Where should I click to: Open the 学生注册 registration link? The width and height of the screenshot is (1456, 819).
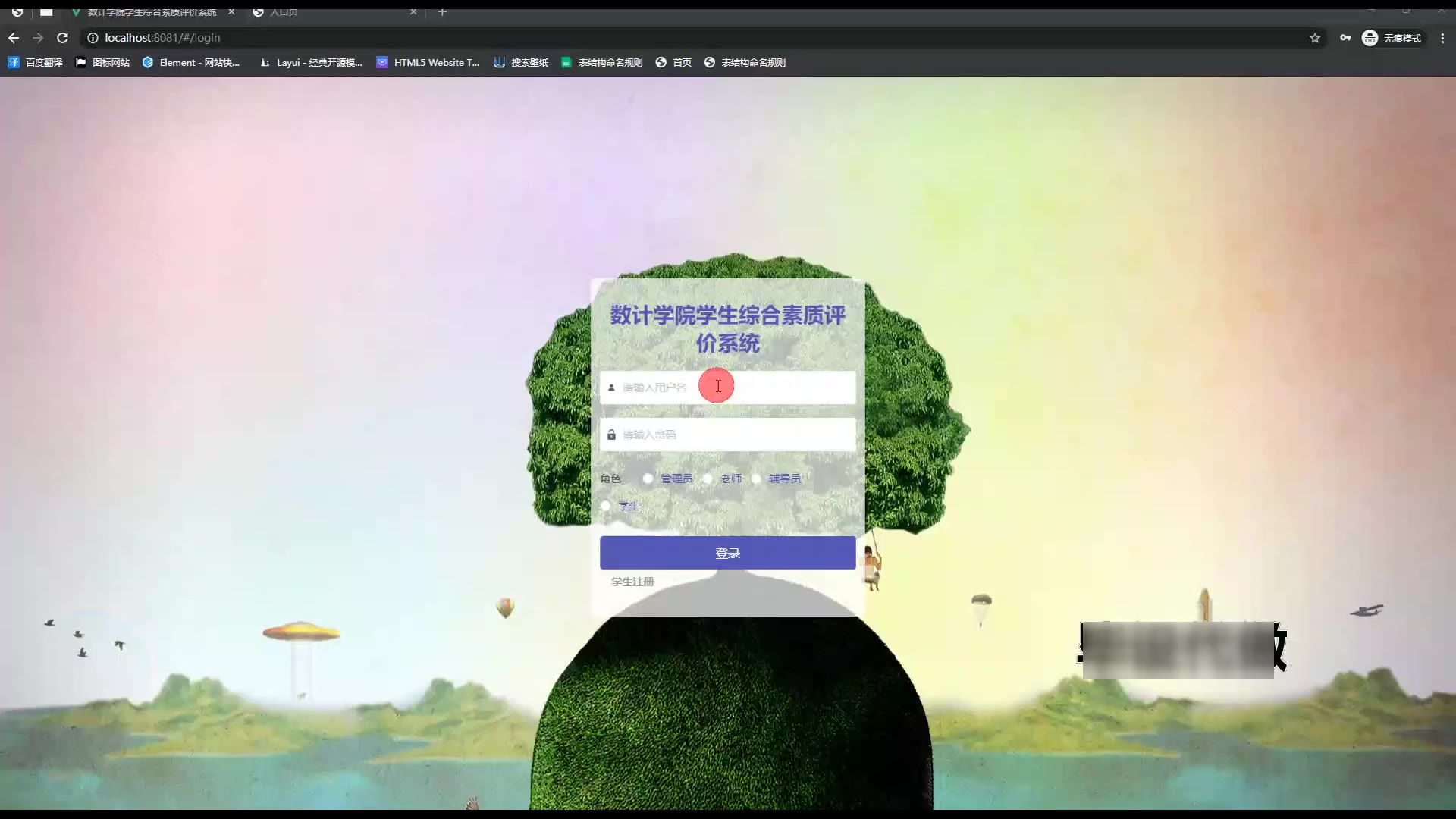pos(632,582)
